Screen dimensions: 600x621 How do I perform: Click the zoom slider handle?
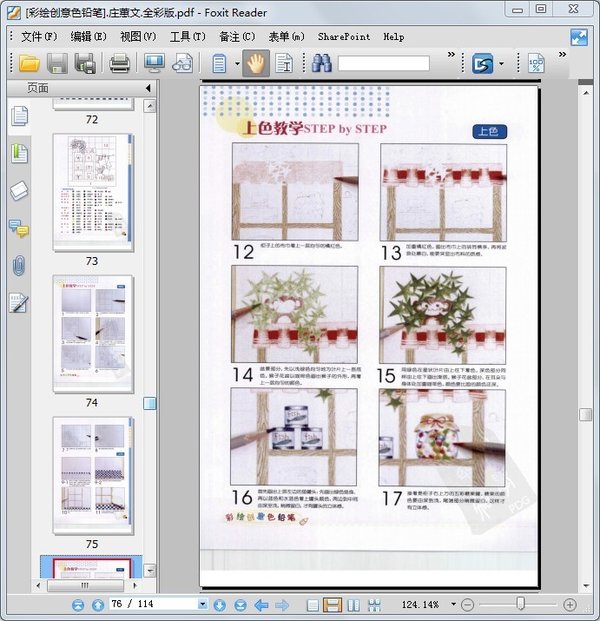point(521,604)
